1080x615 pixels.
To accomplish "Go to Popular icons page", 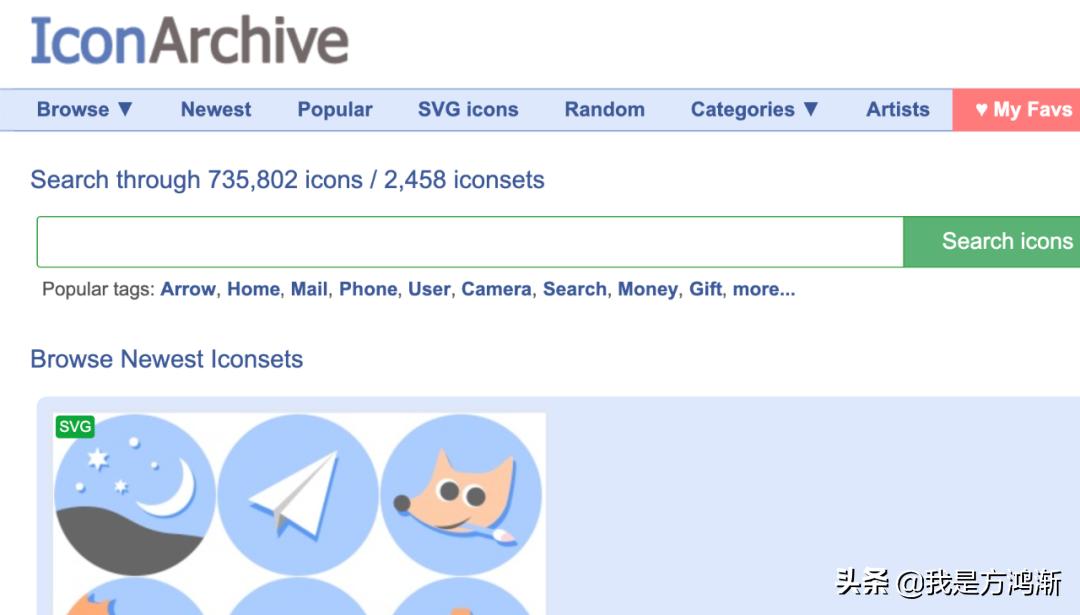I will [335, 110].
